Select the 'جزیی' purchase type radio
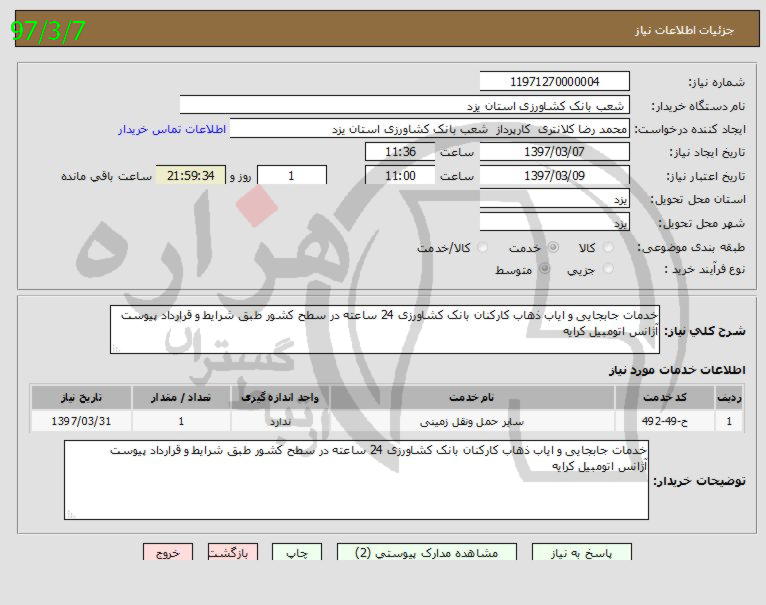 608,269
